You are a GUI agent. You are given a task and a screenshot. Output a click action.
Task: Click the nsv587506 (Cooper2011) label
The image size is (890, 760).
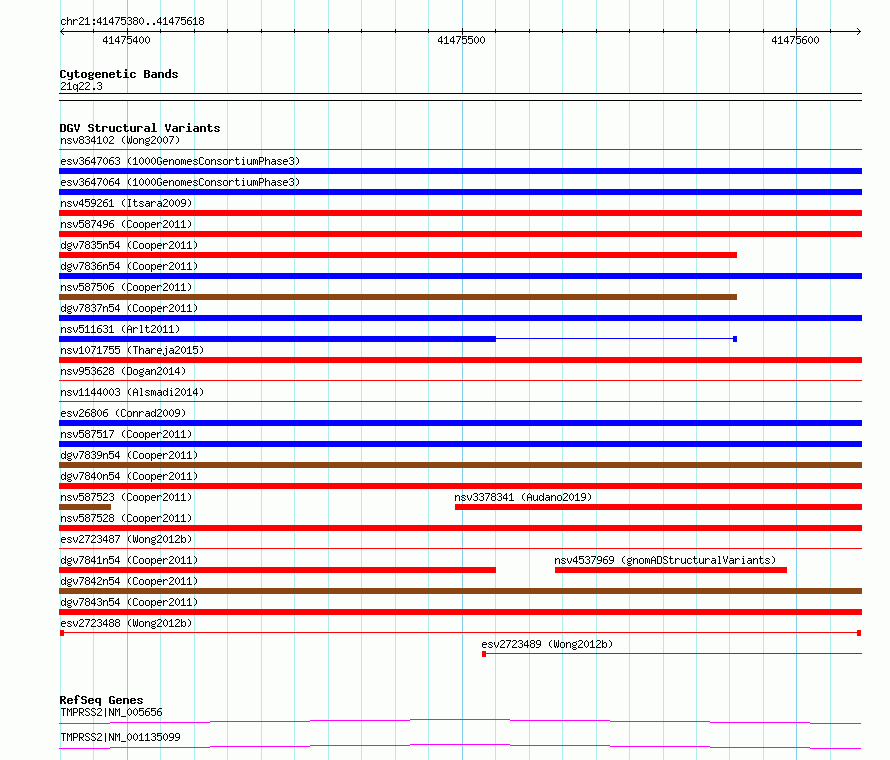[x=126, y=287]
